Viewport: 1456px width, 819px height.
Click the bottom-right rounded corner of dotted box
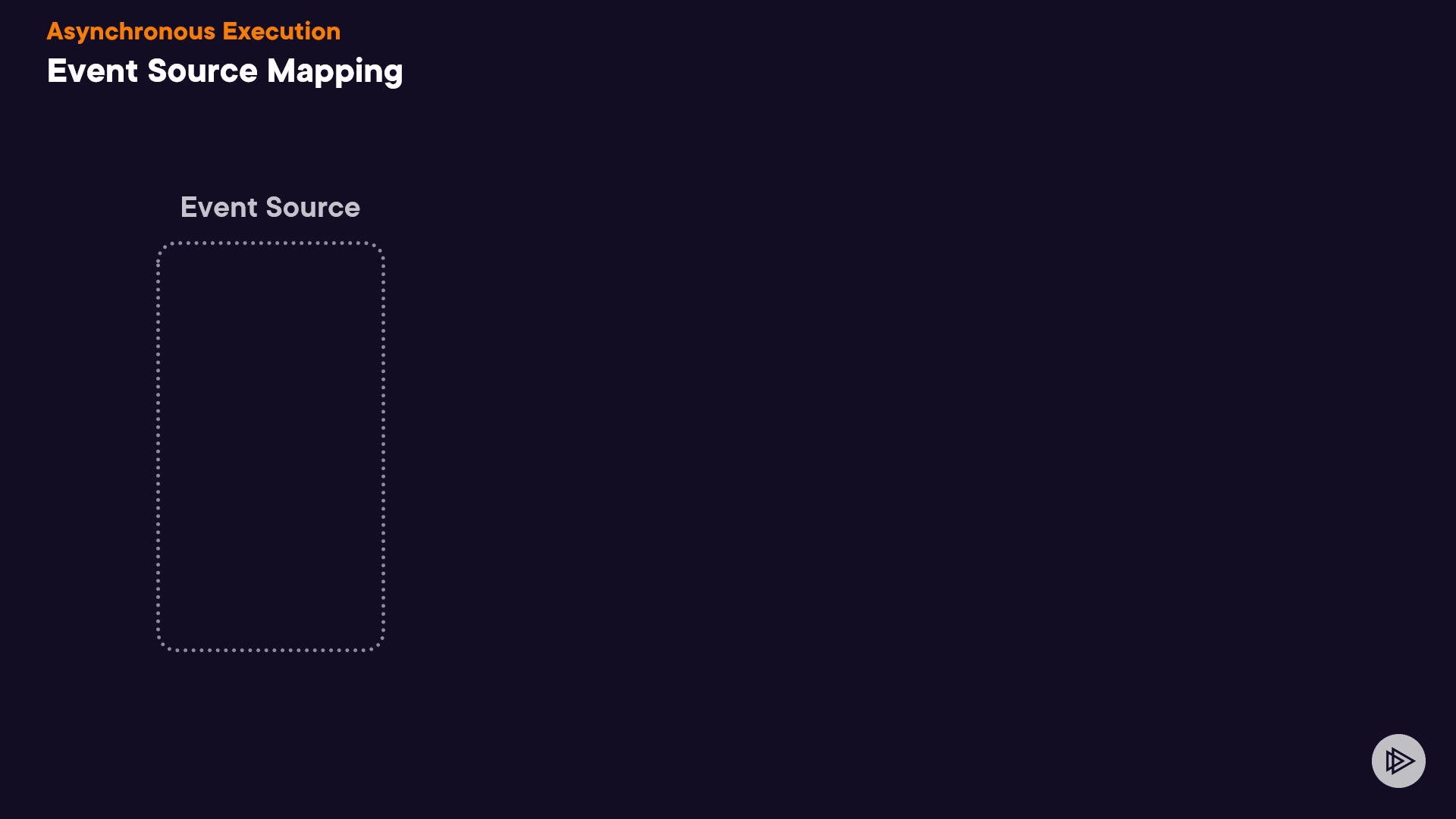[378, 645]
